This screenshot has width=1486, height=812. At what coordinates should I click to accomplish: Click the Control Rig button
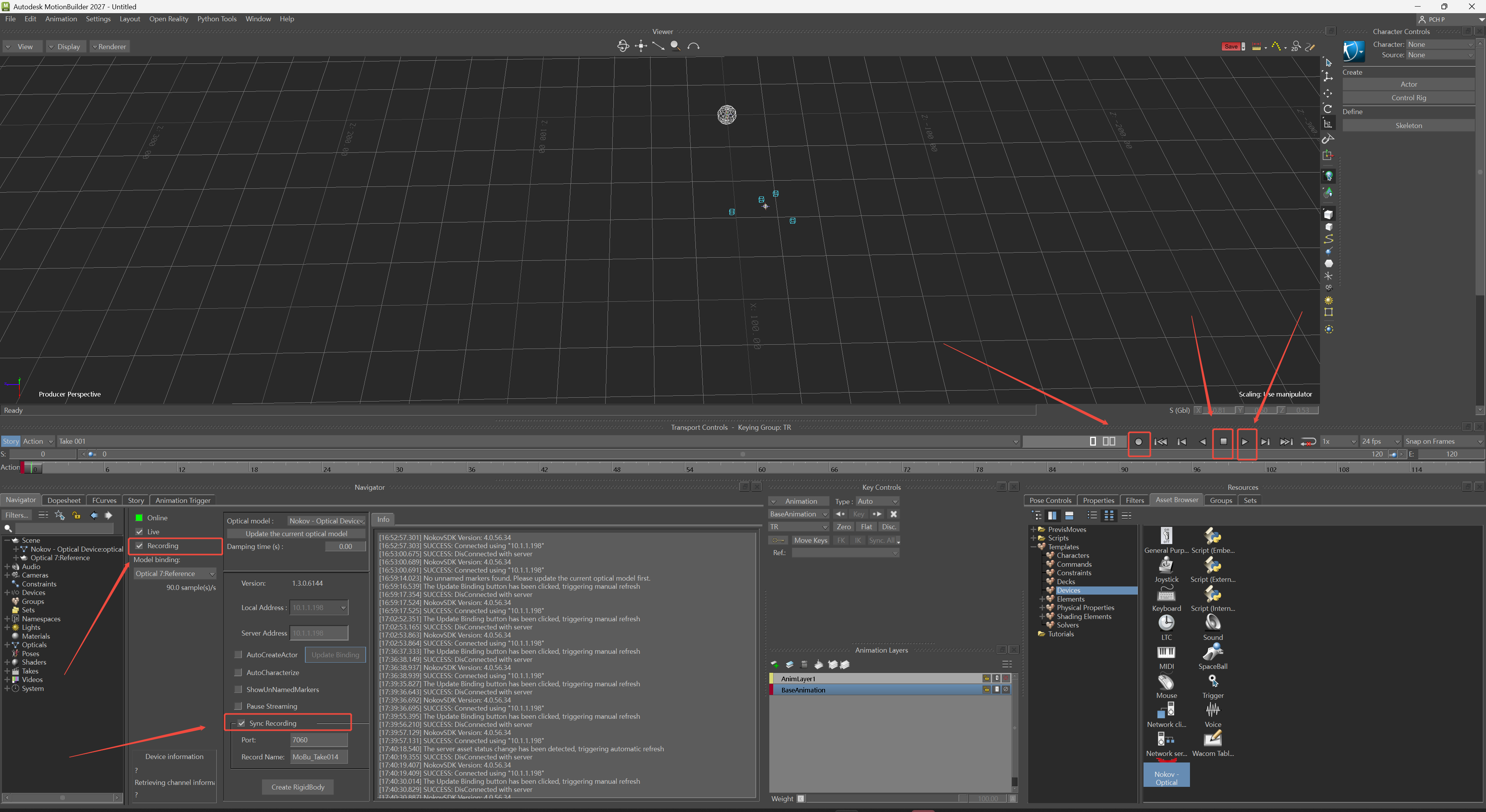pos(1408,97)
